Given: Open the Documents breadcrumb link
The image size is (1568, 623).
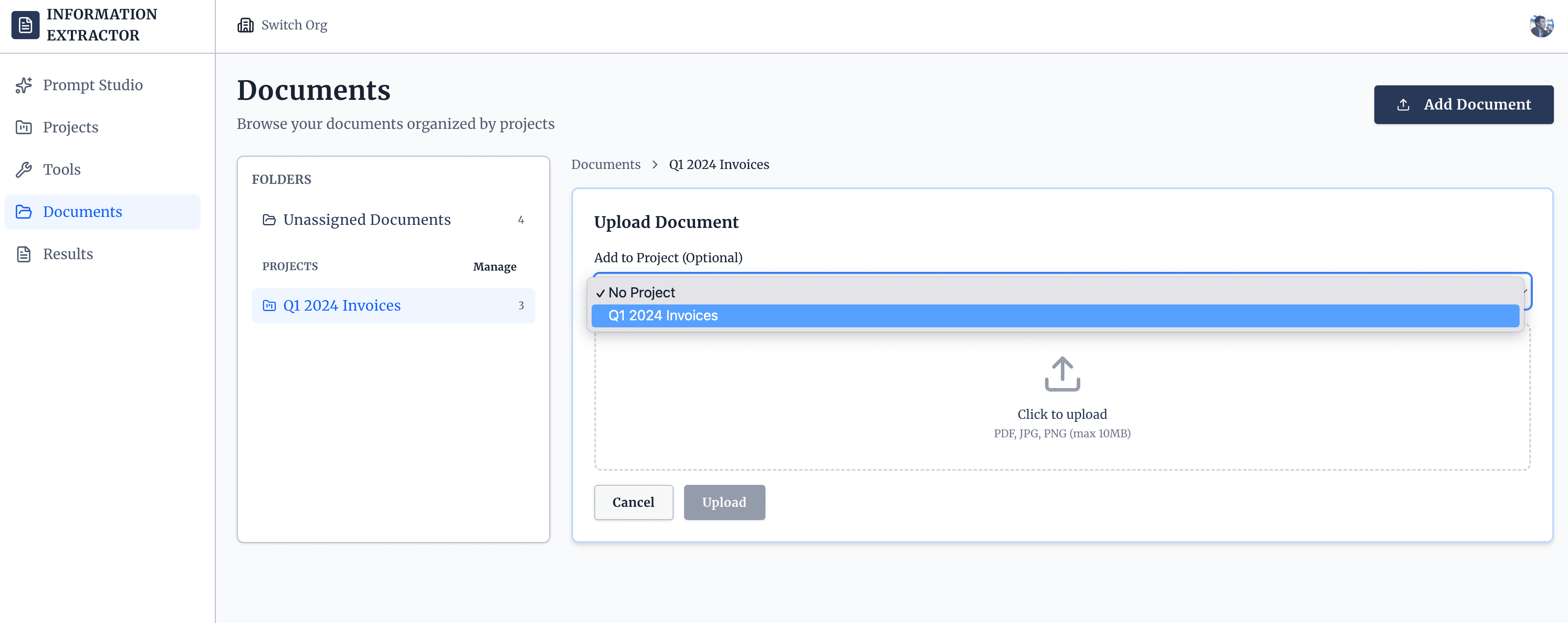Looking at the screenshot, I should [606, 164].
